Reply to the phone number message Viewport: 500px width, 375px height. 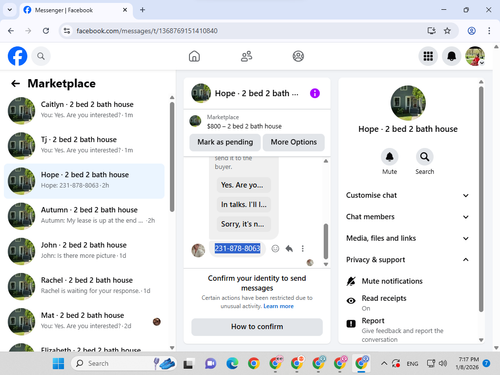pyautogui.click(x=289, y=248)
